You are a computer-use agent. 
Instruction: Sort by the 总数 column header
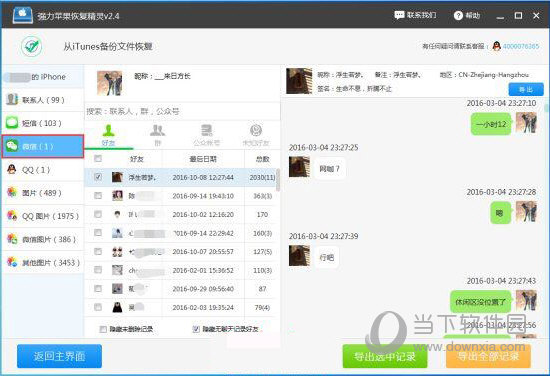[262, 159]
